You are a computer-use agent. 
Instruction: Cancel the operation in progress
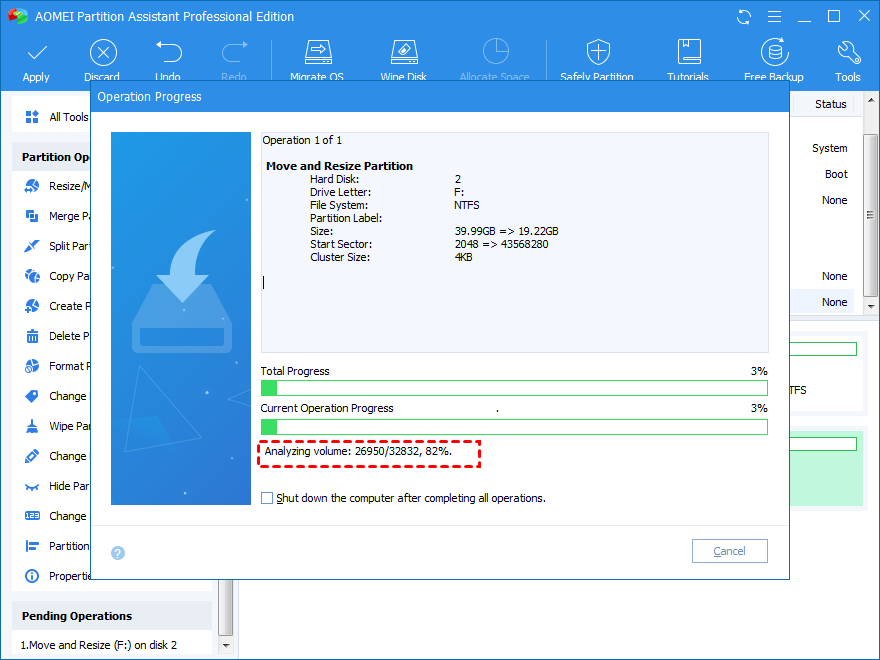click(x=730, y=551)
